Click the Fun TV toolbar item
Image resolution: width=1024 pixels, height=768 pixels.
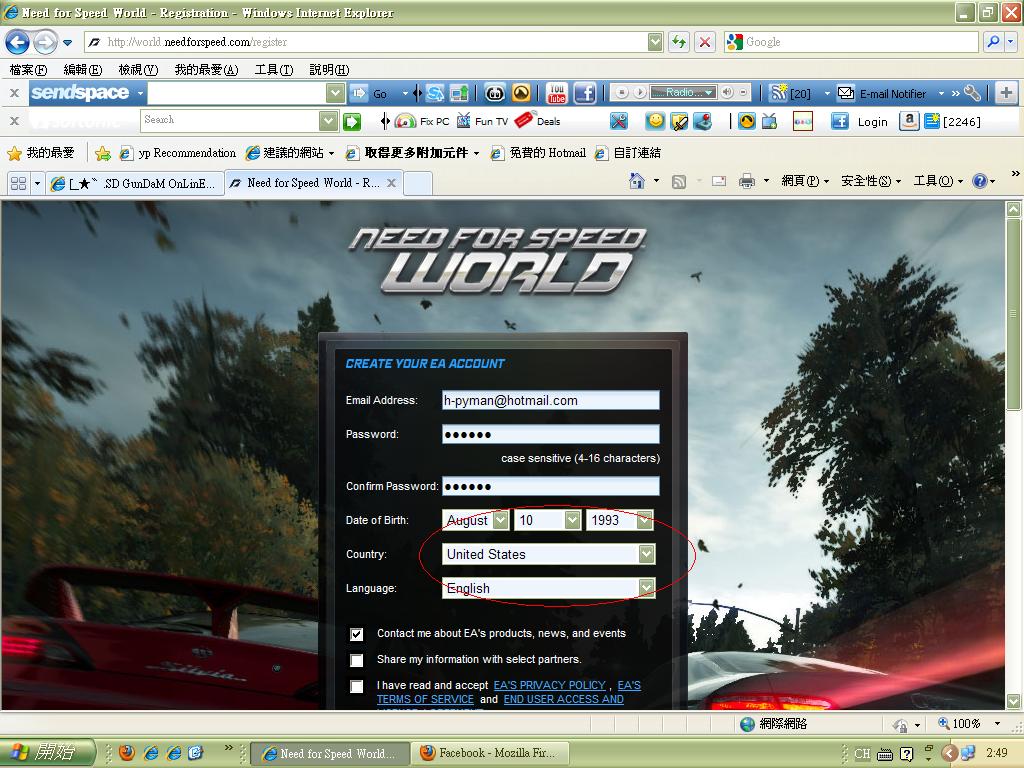click(x=483, y=121)
